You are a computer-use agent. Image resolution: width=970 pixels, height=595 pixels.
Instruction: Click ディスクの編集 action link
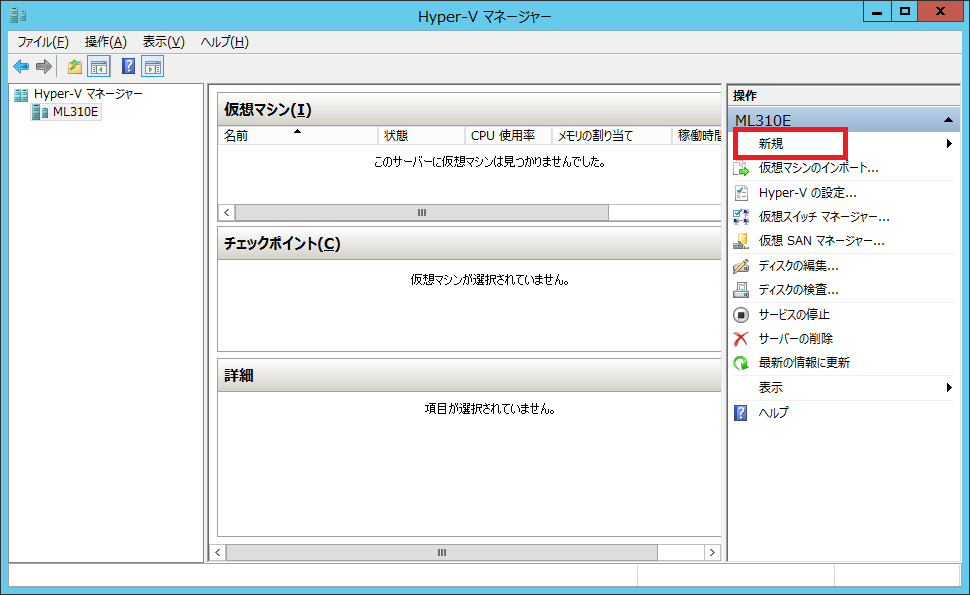pos(798,266)
